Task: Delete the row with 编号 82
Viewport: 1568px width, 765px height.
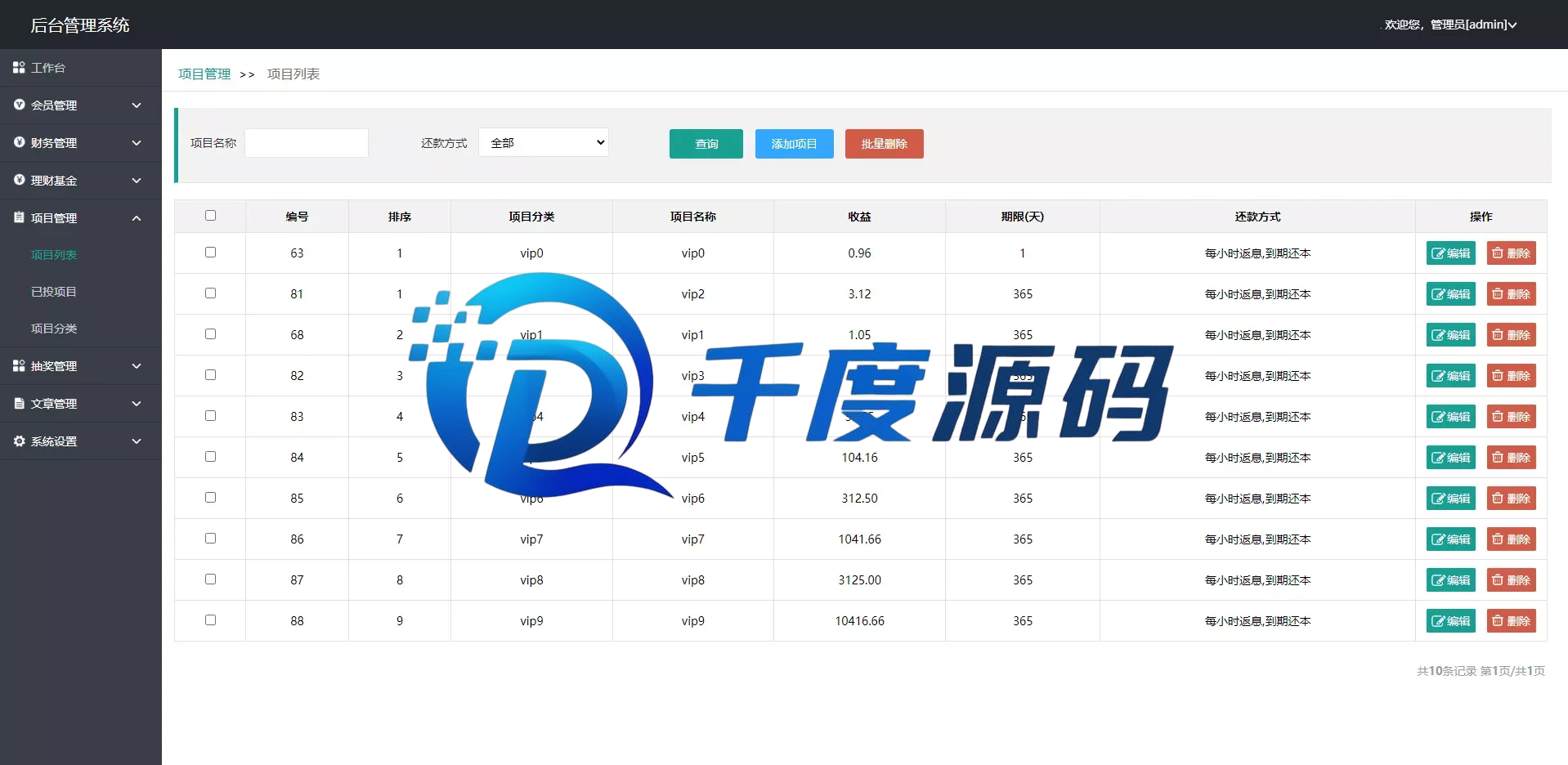Action: tap(1512, 376)
